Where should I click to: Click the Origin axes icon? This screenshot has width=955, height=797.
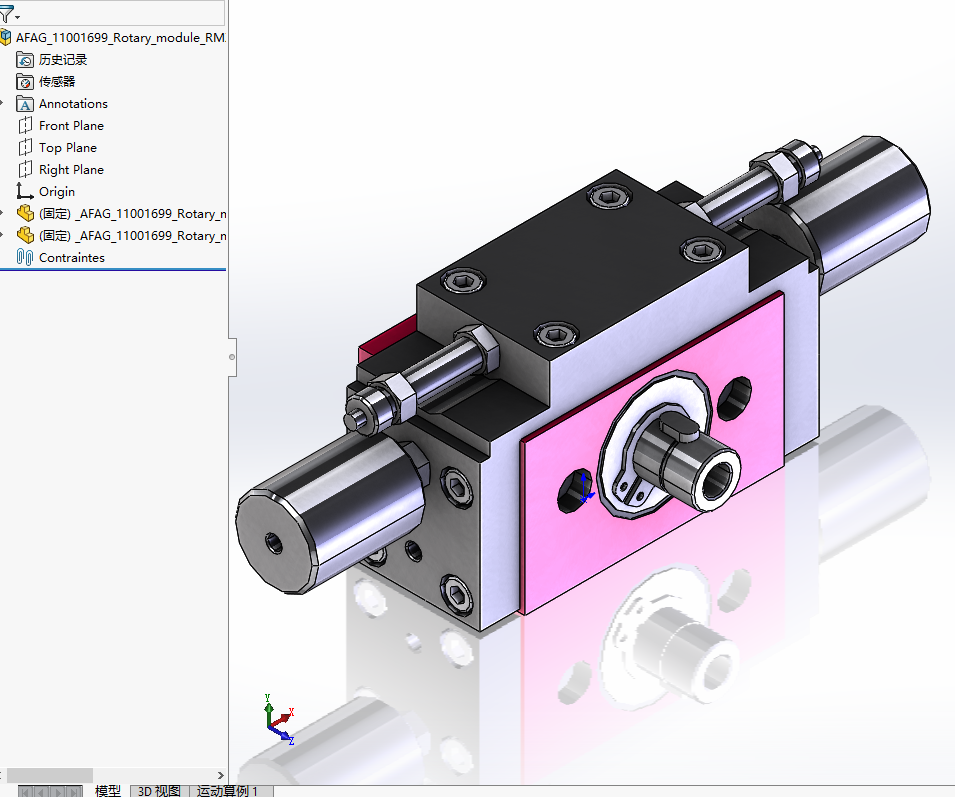[24, 191]
